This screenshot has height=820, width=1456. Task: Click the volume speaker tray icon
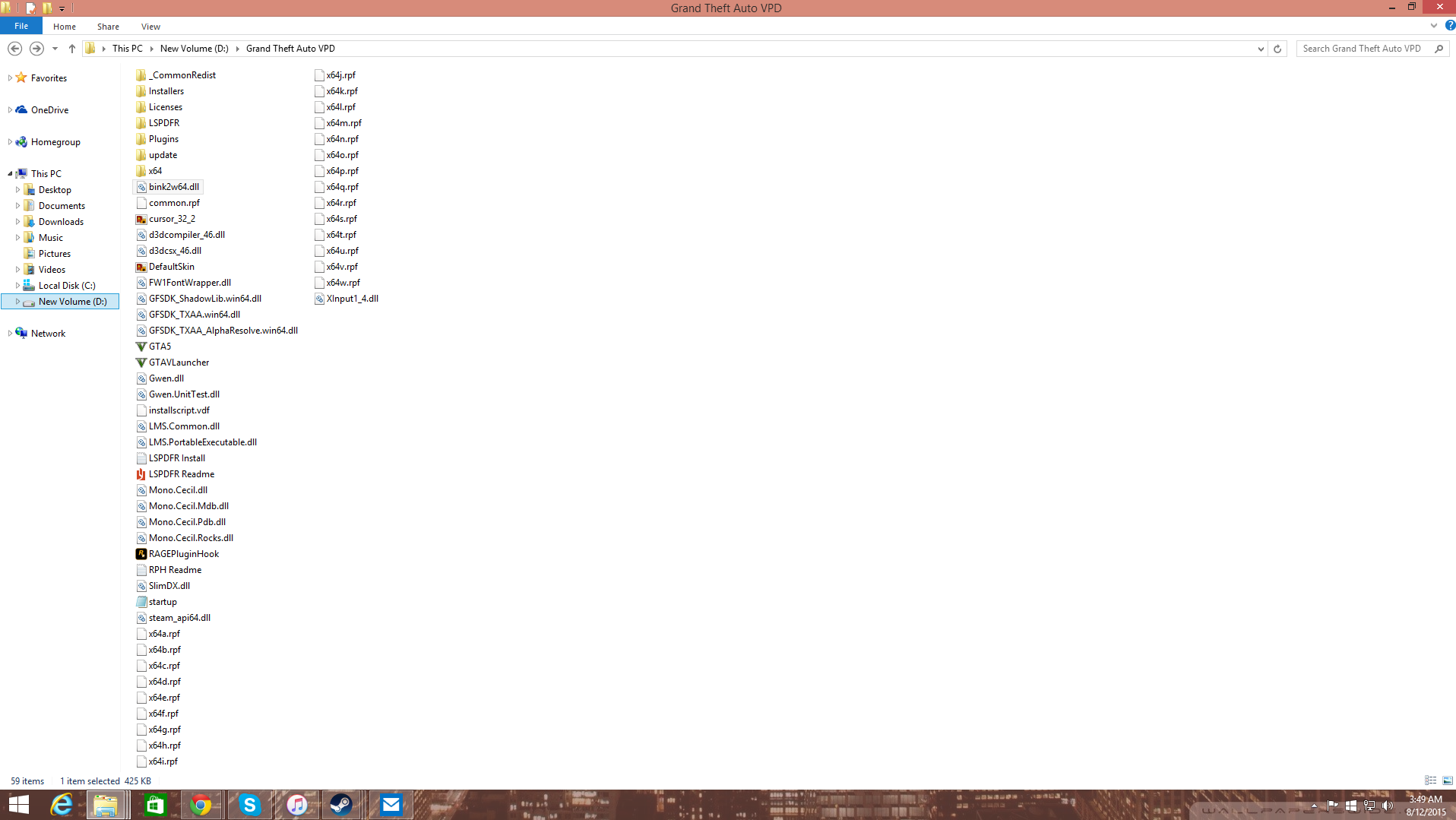(x=1388, y=806)
